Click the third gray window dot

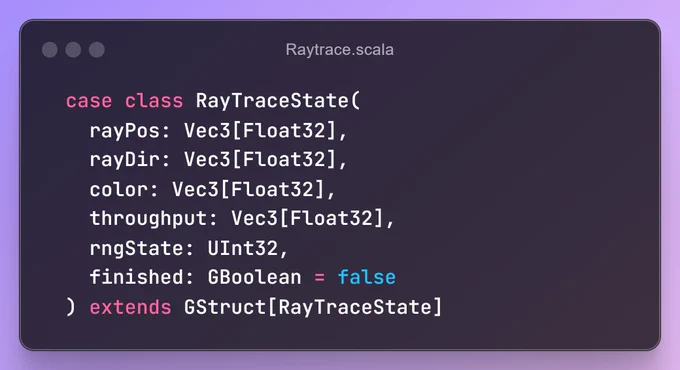[97, 49]
